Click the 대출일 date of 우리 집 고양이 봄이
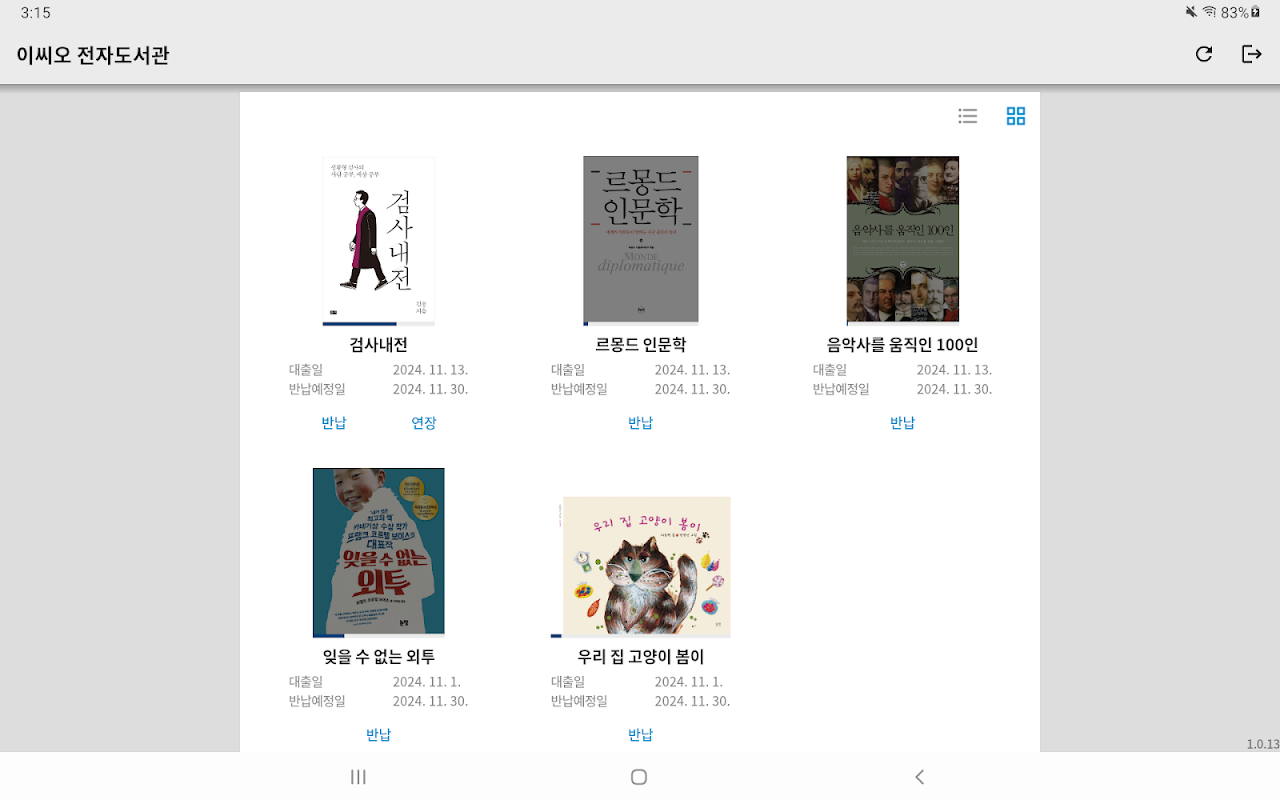This screenshot has height=800, width=1280. pos(688,682)
